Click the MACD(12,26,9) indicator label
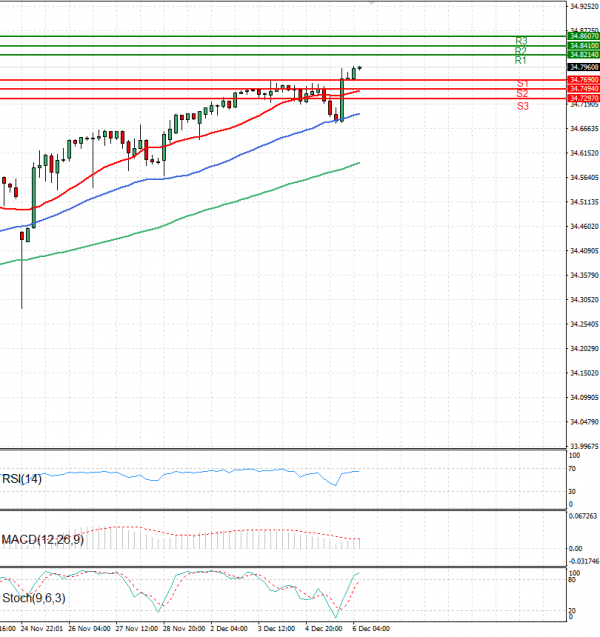This screenshot has height=637, width=600. [x=44, y=540]
